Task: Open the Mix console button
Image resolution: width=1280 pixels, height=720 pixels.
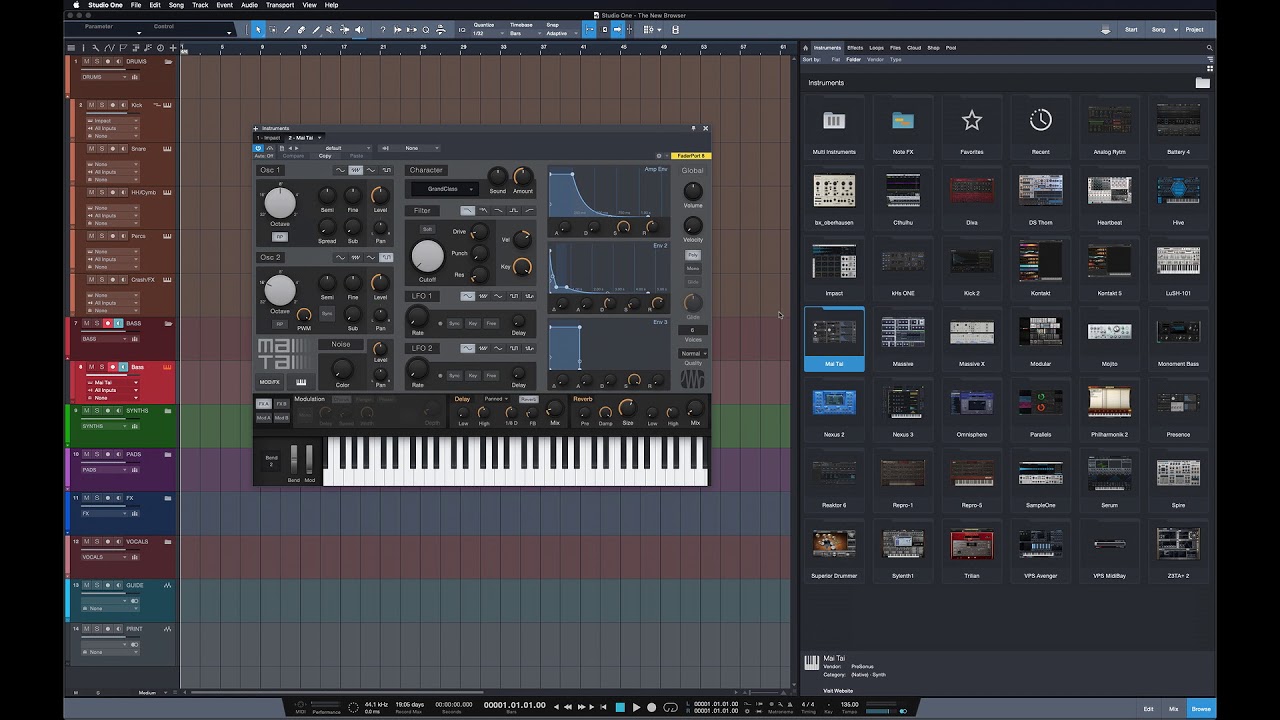Action: click(1174, 708)
